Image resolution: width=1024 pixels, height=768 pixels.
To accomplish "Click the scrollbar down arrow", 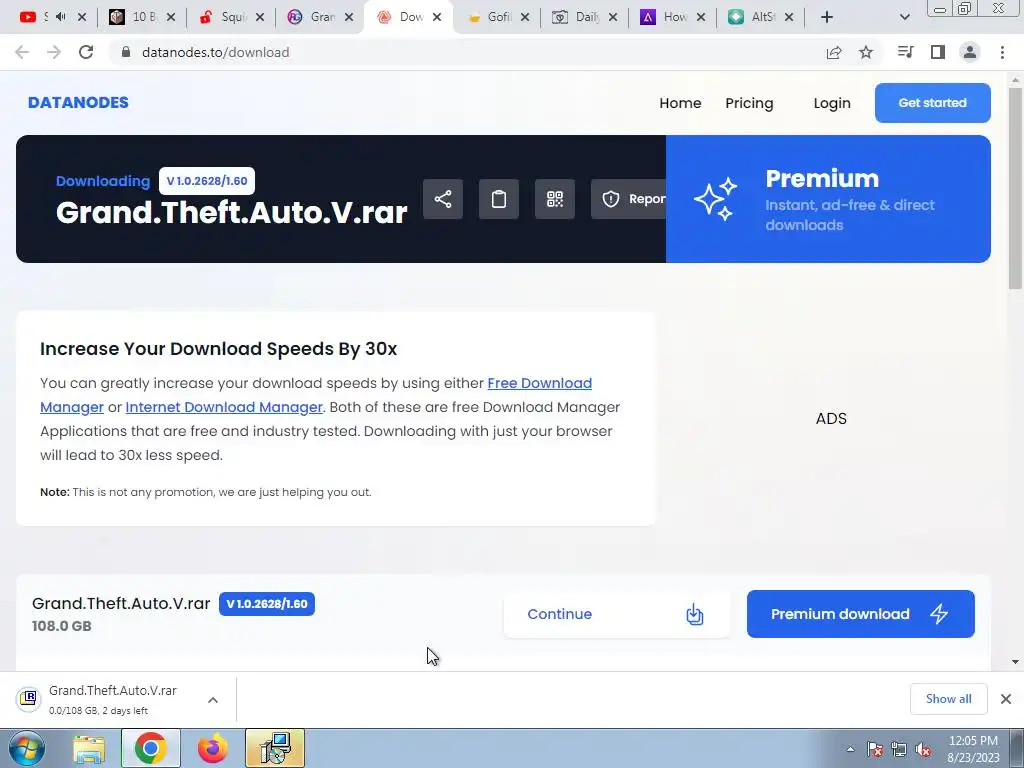I will pos(1015,662).
